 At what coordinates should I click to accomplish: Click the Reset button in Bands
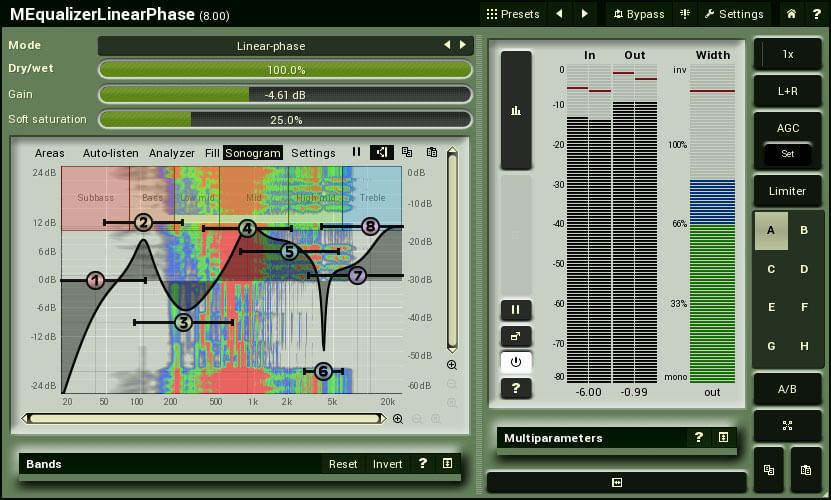tap(343, 464)
